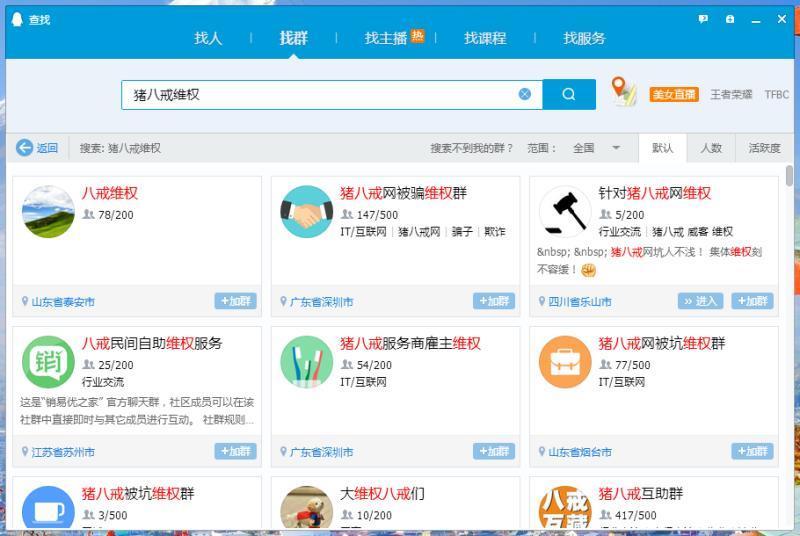Open orange briefcase avatar of 猪八戒网被坑维权群
Viewport: 800px width, 536px height.
point(565,362)
